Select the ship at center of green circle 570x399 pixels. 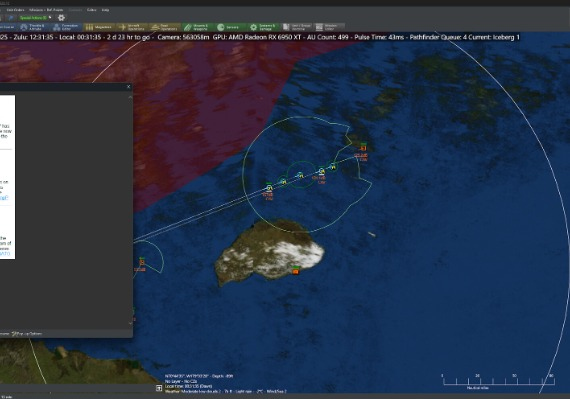coord(300,175)
